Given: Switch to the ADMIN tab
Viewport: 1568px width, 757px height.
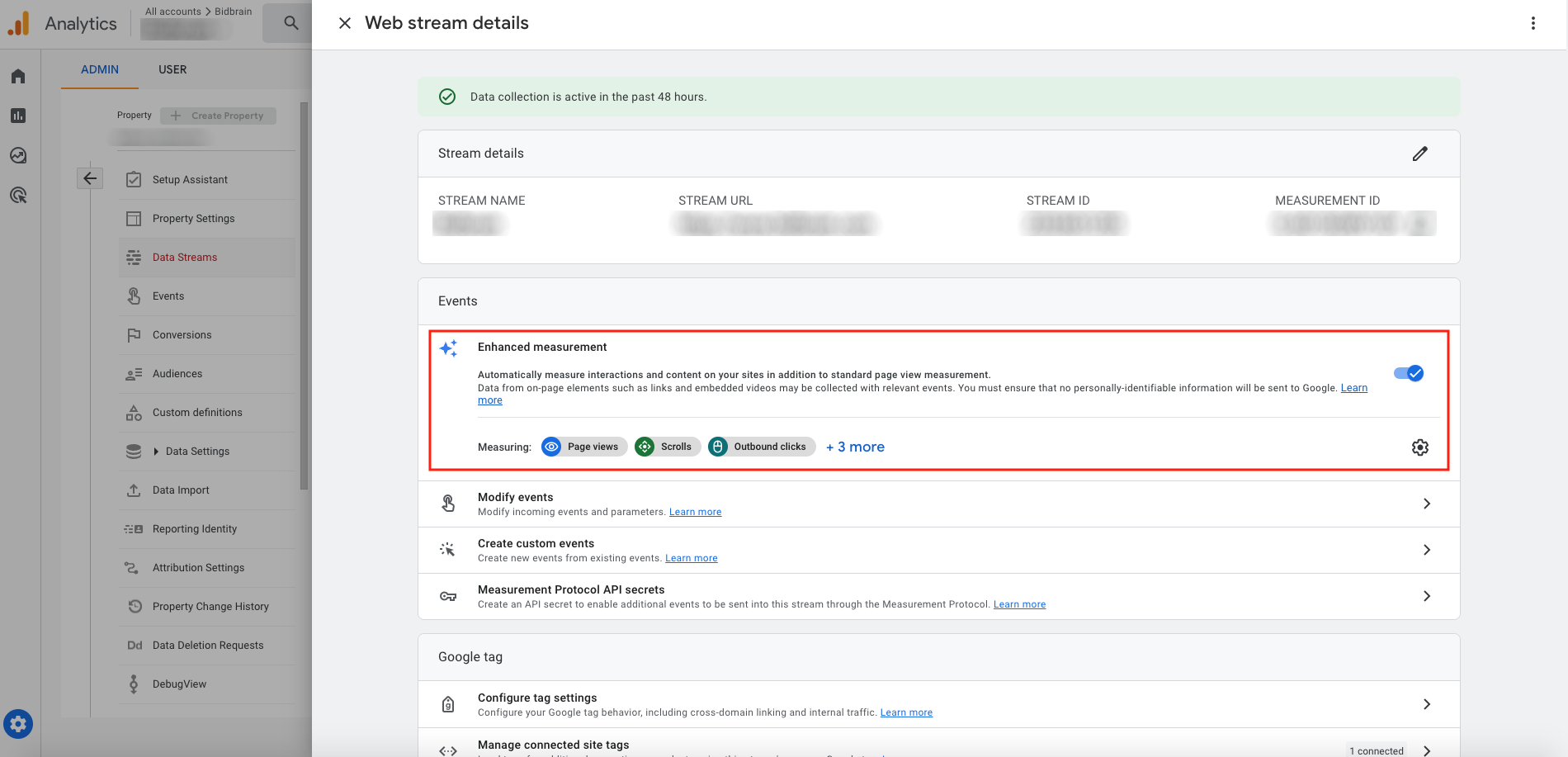Looking at the screenshot, I should pyautogui.click(x=100, y=69).
